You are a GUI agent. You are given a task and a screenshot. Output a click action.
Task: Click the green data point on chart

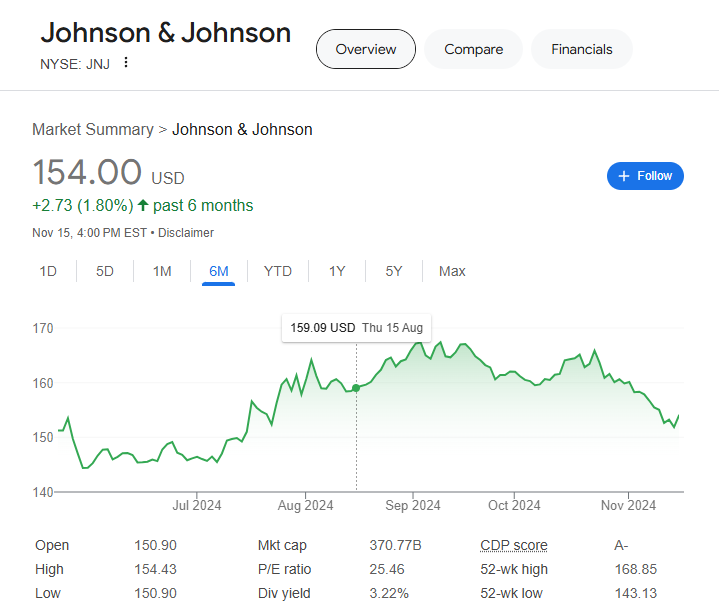coord(356,388)
